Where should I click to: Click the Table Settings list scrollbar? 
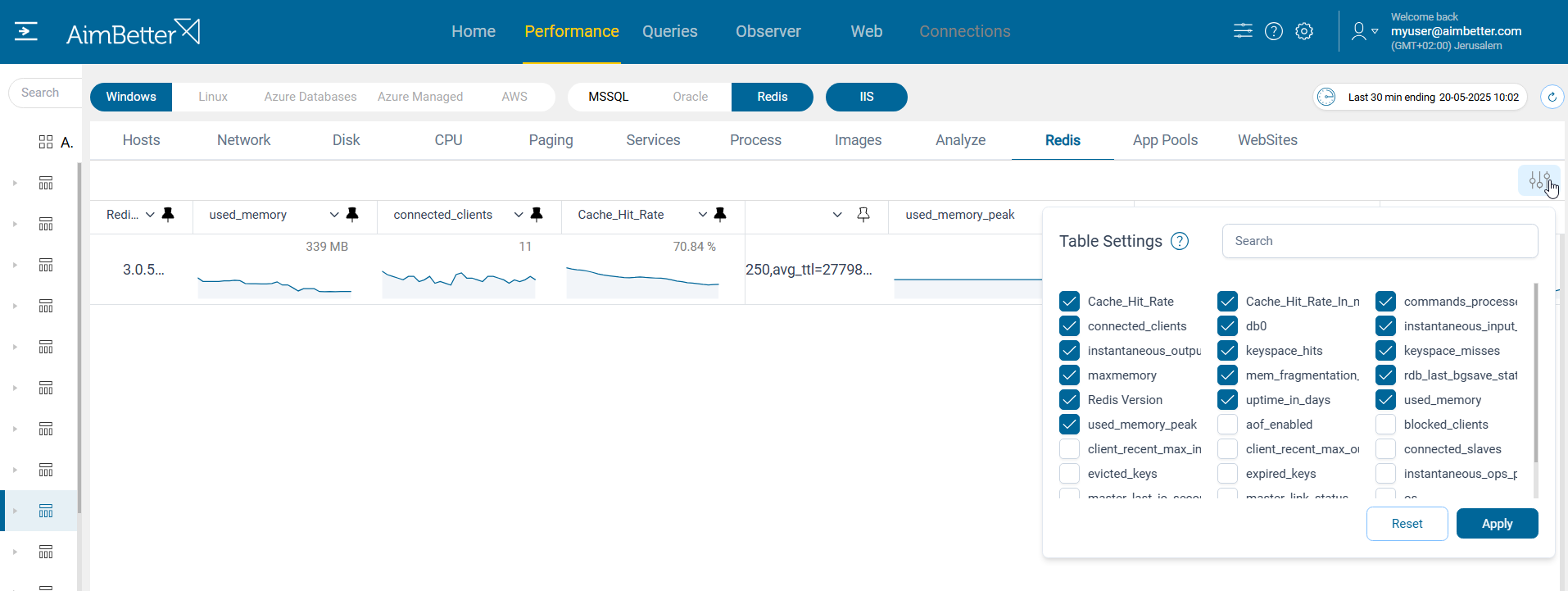[x=1535, y=373]
